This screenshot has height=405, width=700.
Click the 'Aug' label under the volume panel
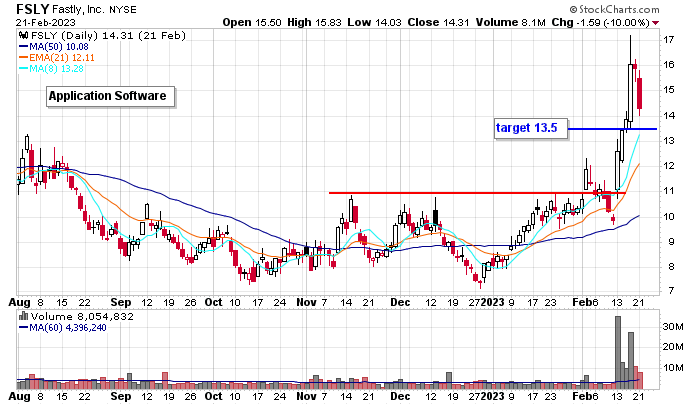pyautogui.click(x=20, y=397)
